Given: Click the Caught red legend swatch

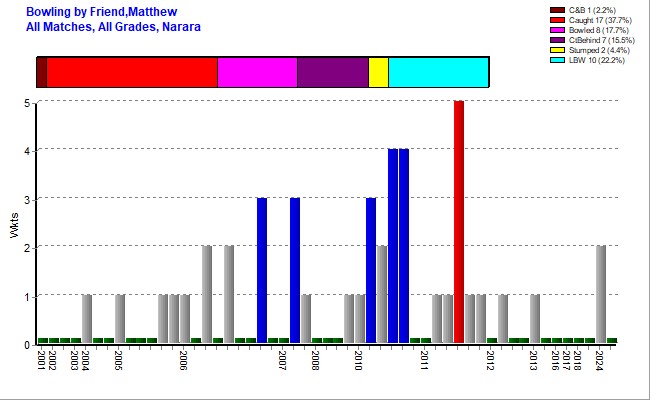Looking at the screenshot, I should tap(557, 20).
